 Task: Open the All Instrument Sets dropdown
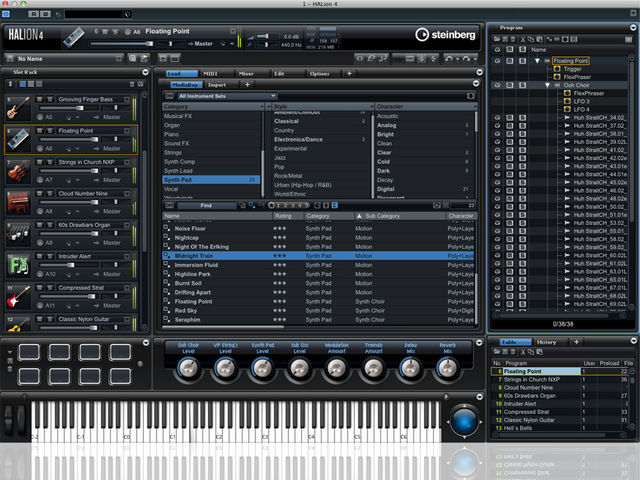tap(227, 96)
